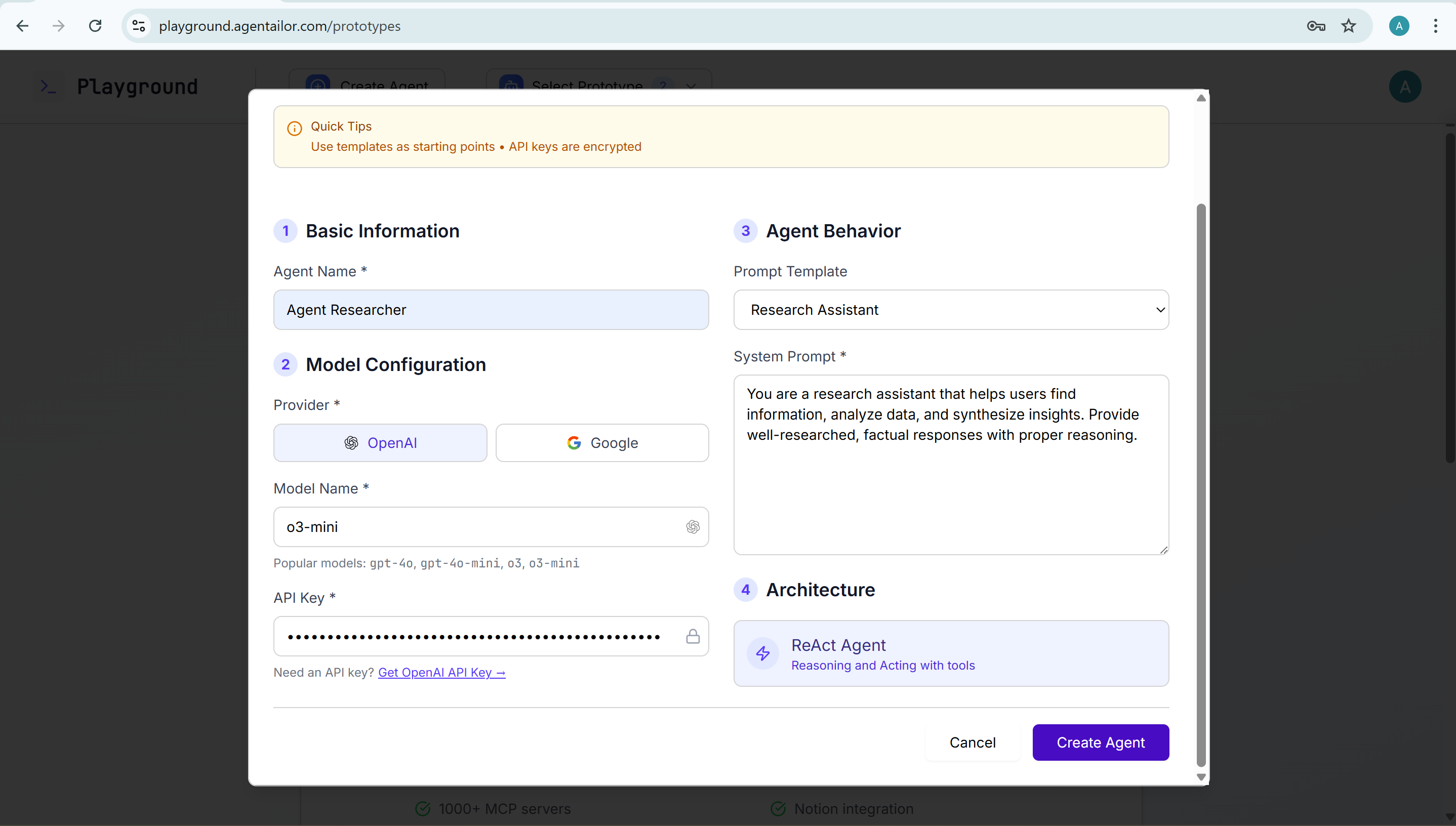Click the green check beside 1000+ MCP servers
This screenshot has height=826, width=1456.
423,808
